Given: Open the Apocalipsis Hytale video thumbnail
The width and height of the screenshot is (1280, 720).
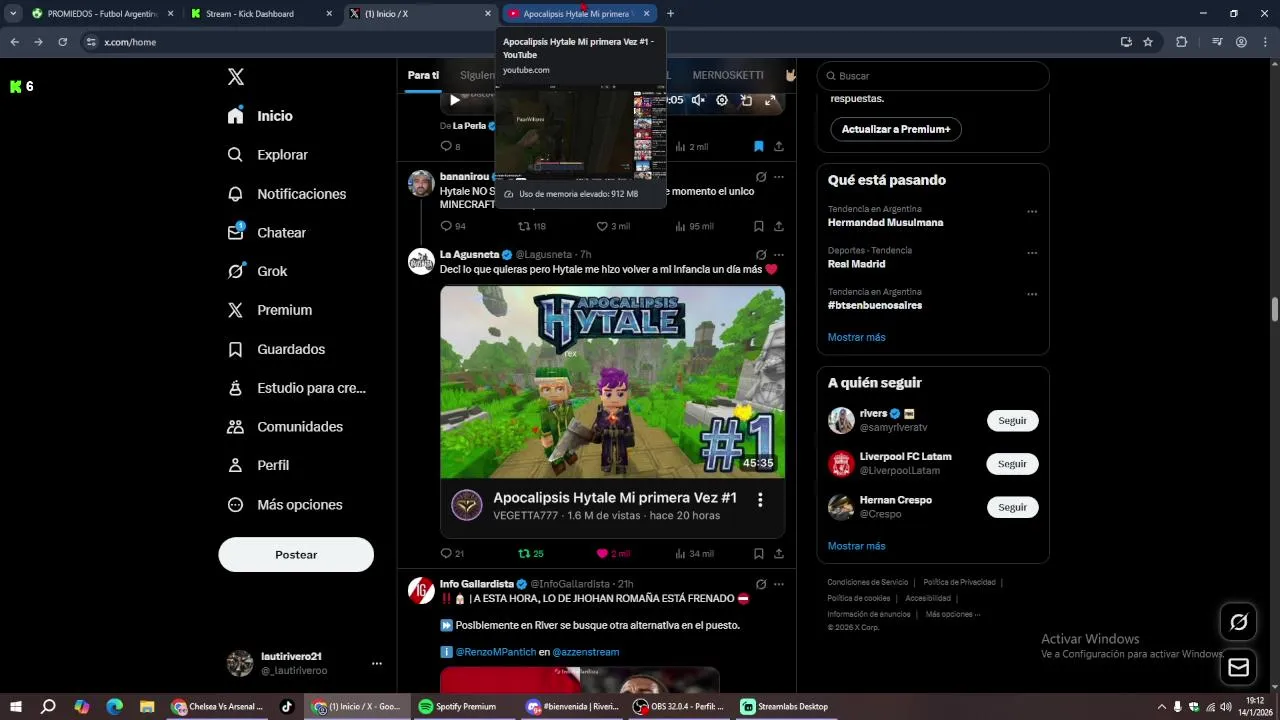Looking at the screenshot, I should point(612,382).
